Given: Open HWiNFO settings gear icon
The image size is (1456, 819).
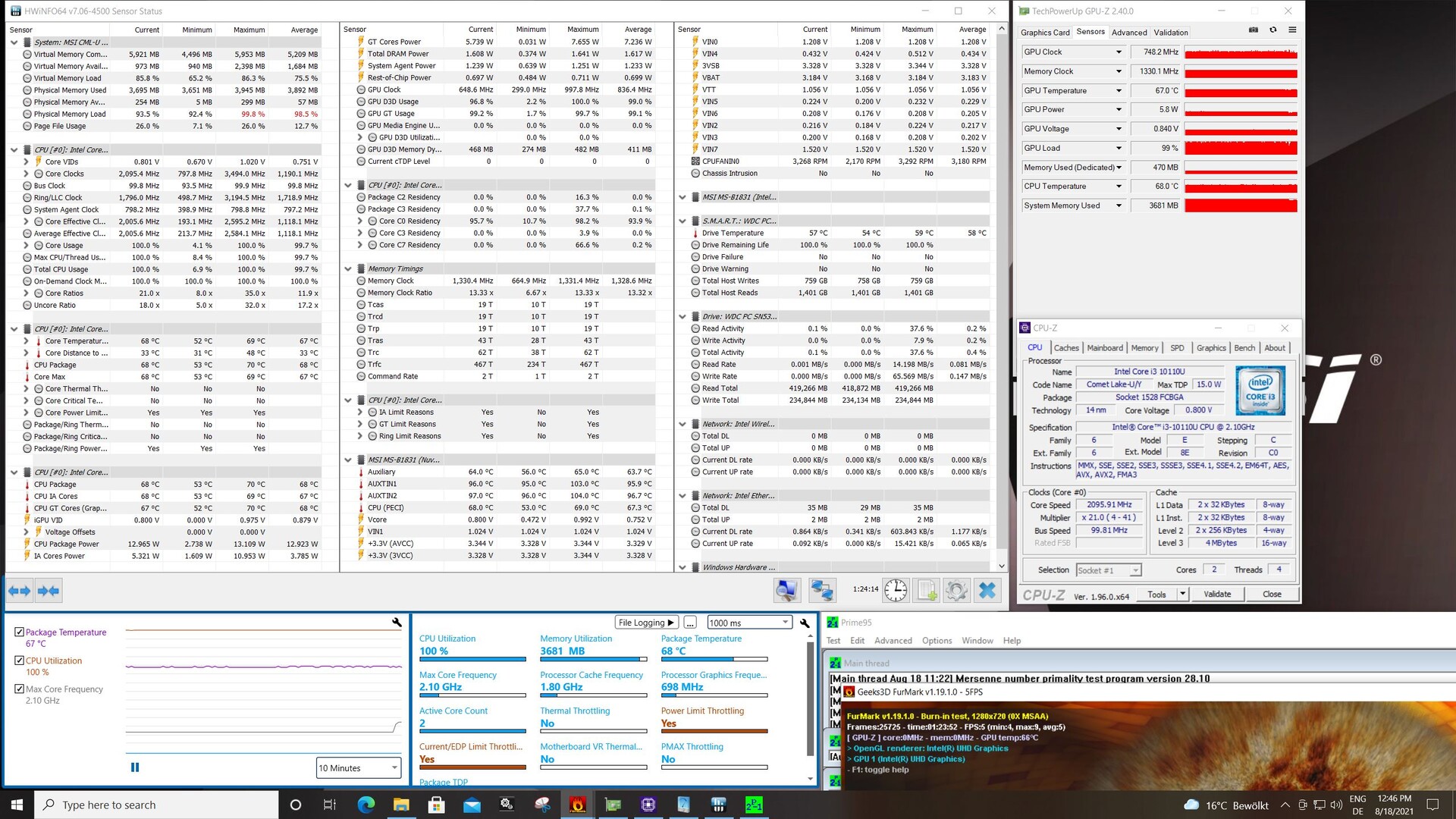Looking at the screenshot, I should 956,590.
